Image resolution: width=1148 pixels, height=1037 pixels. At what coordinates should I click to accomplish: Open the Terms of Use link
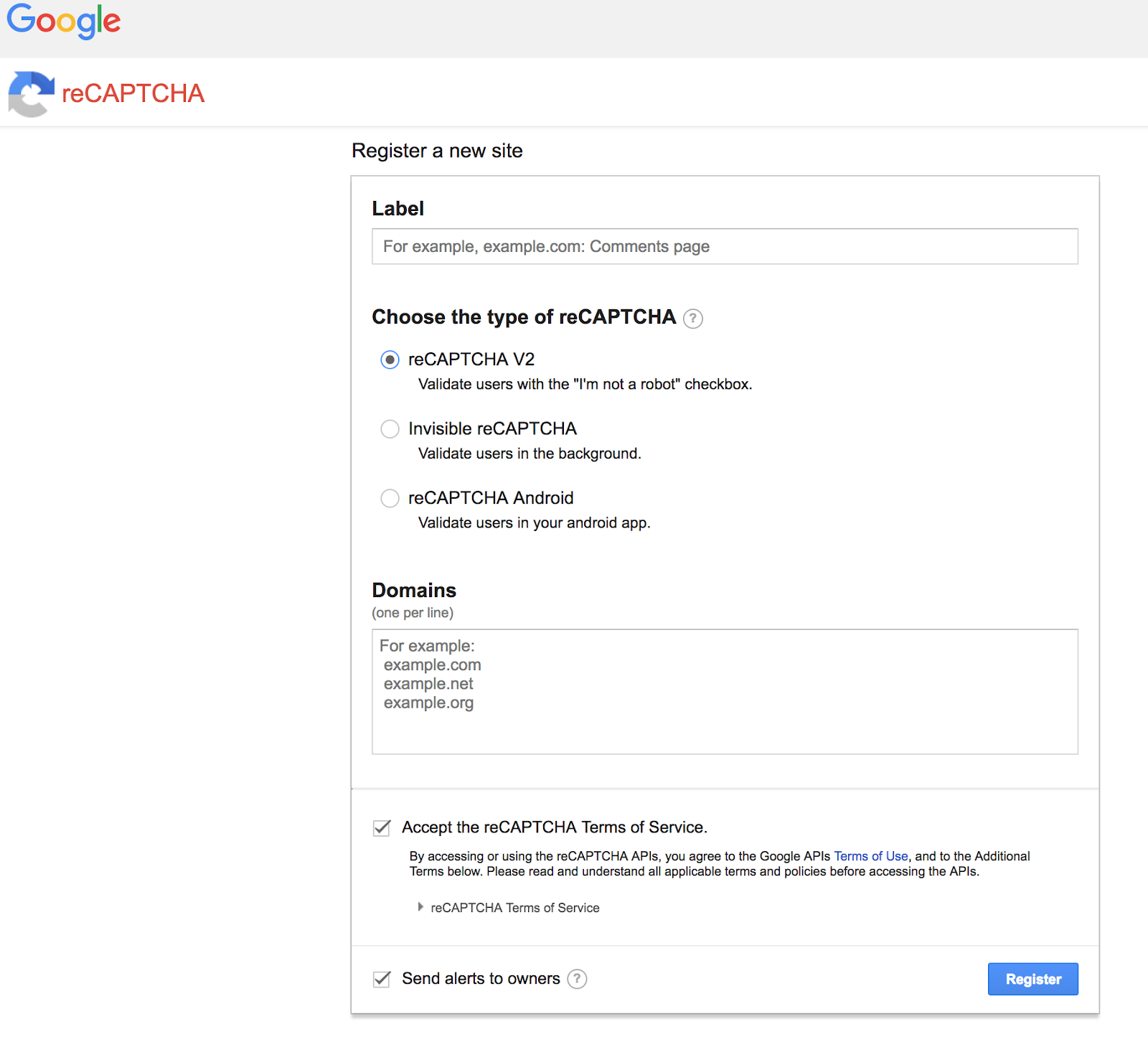[x=870, y=856]
